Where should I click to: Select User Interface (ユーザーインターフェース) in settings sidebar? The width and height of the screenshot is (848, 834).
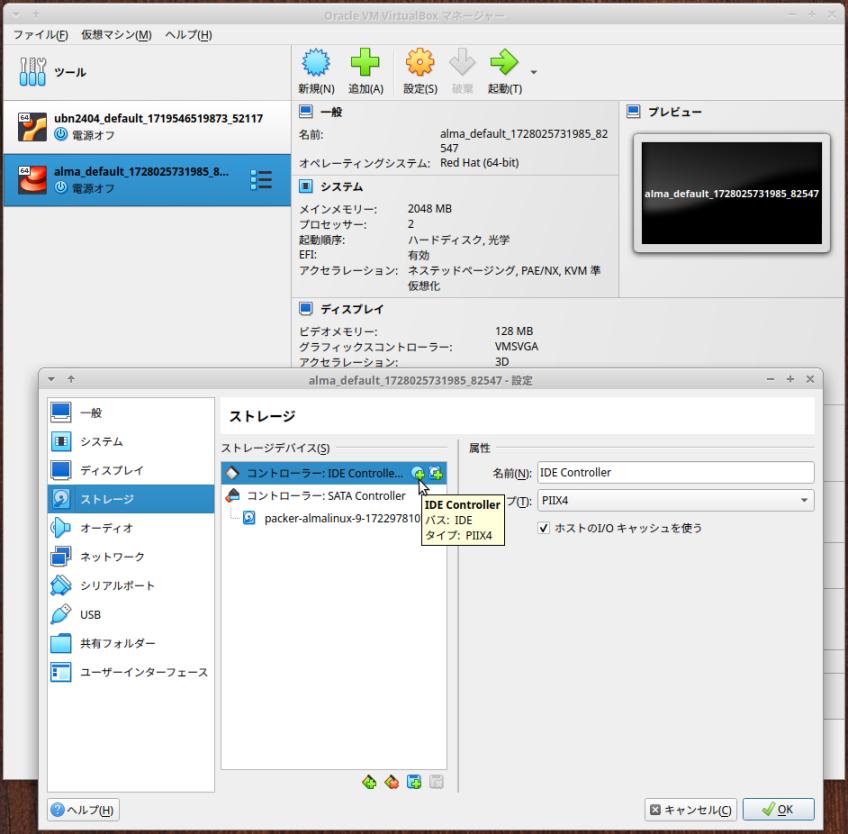(131, 672)
